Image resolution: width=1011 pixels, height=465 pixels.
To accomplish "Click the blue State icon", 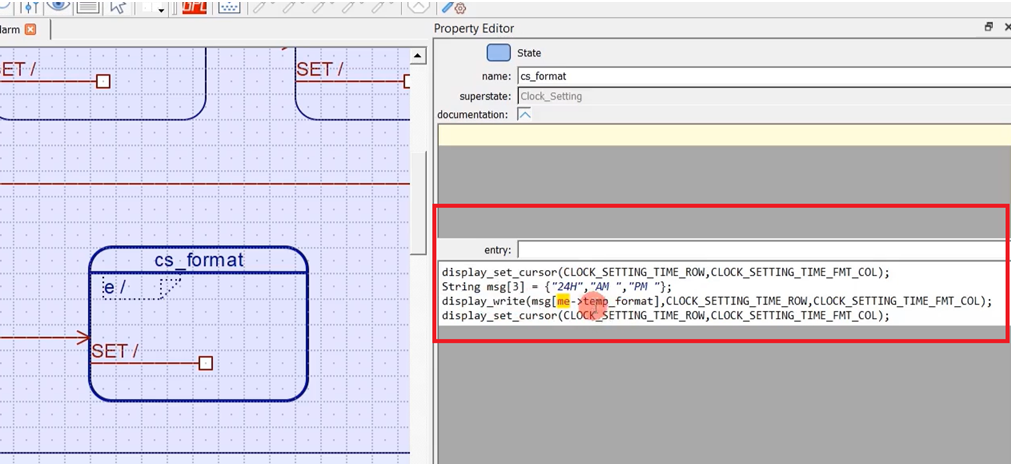I will 498,53.
